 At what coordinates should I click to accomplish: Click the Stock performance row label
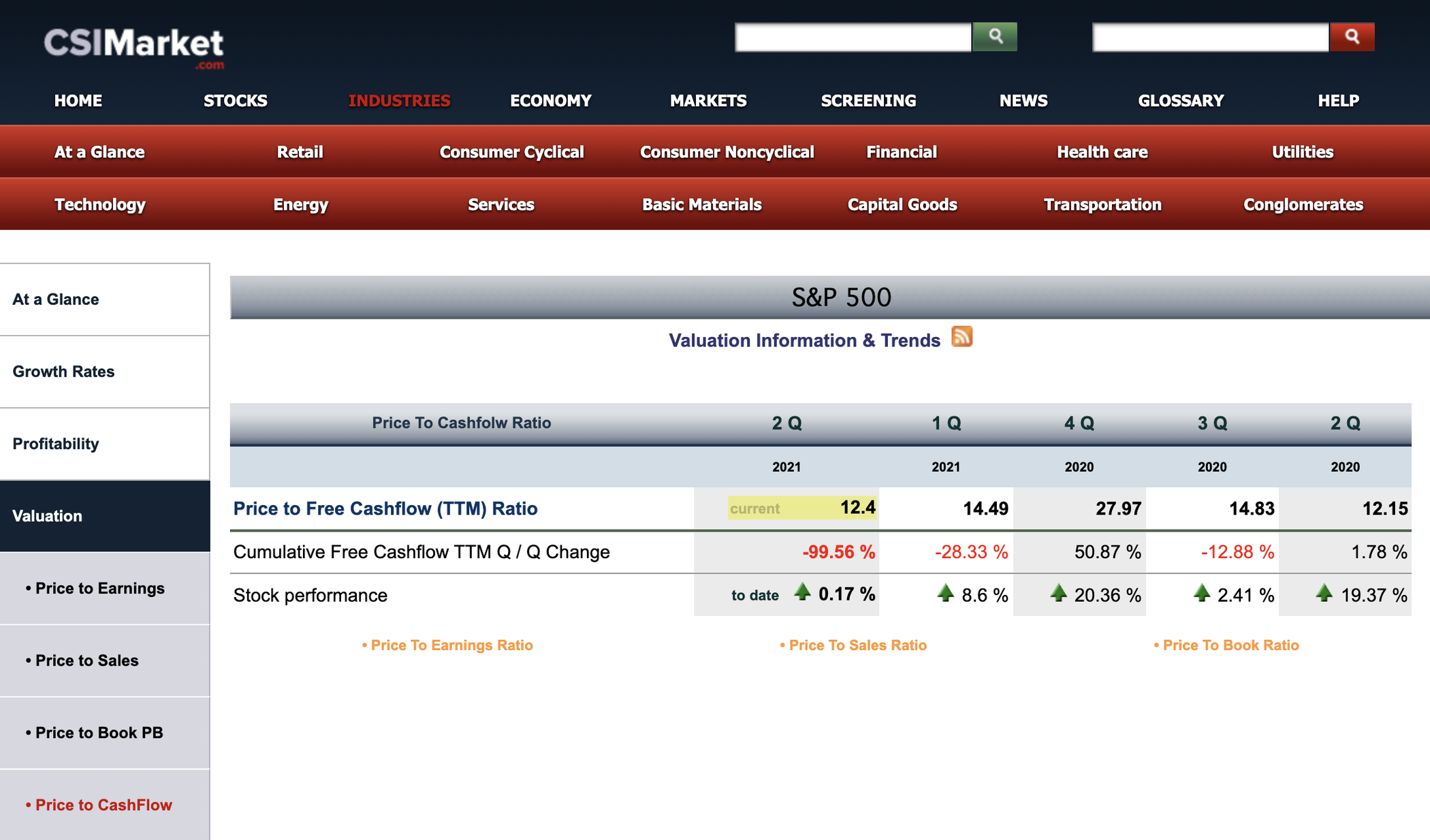click(311, 595)
